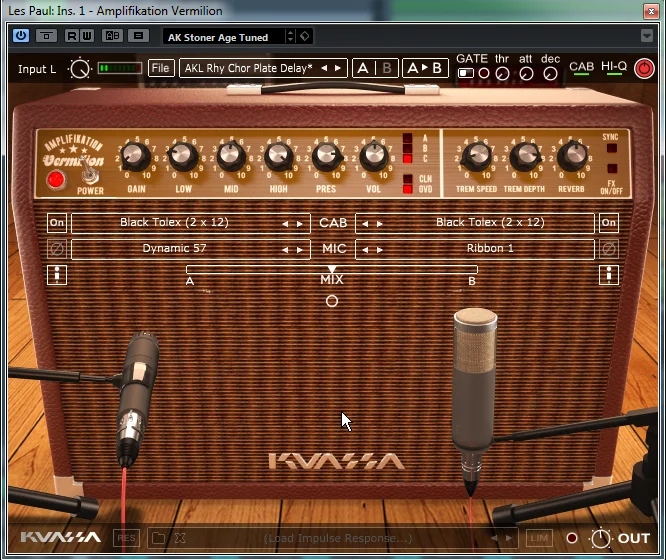Click the gate thr threshold knob

(502, 74)
